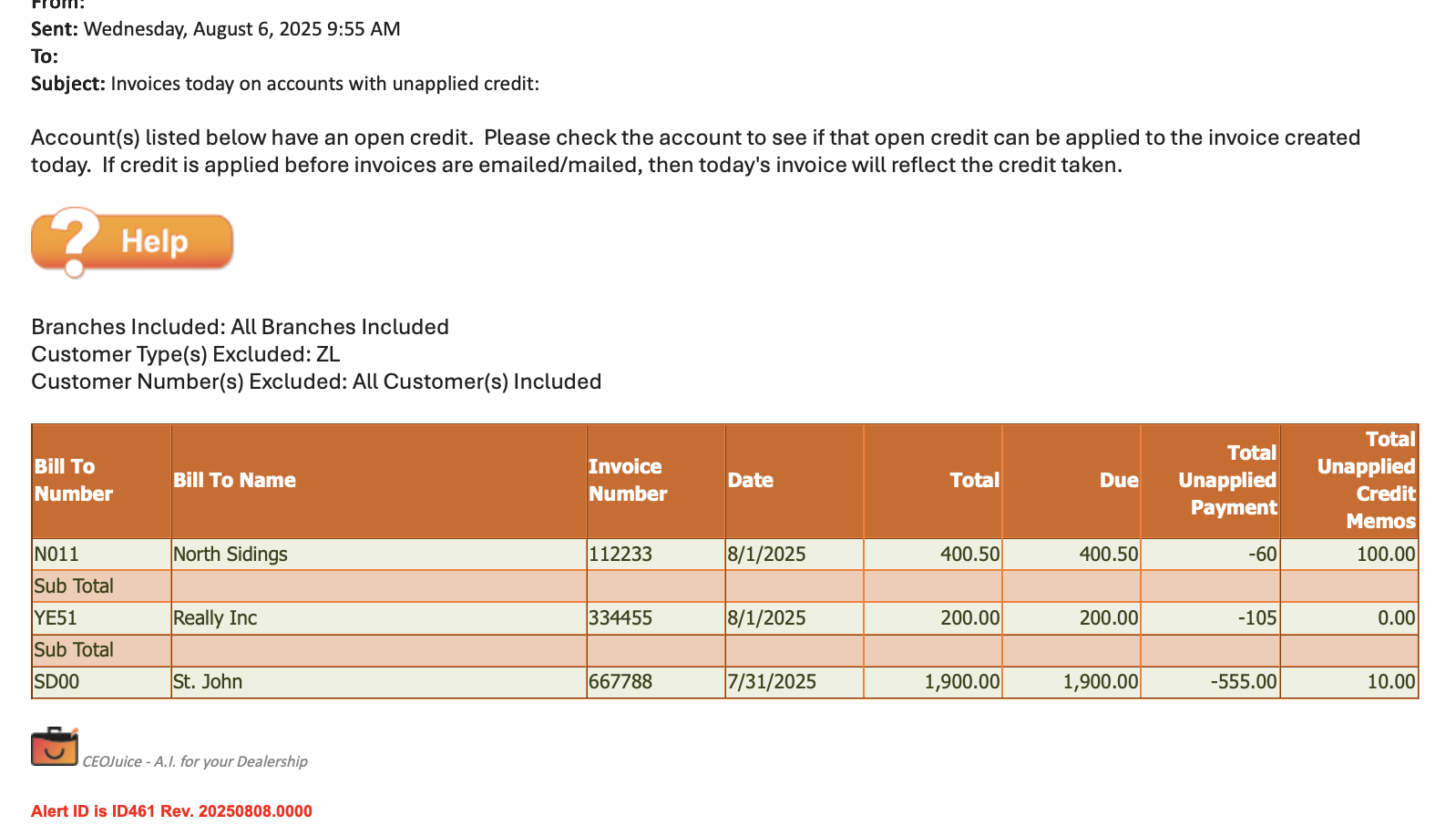Image resolution: width=1456 pixels, height=825 pixels.
Task: Click the Total Unapplied Payment column header
Action: (x=1210, y=481)
